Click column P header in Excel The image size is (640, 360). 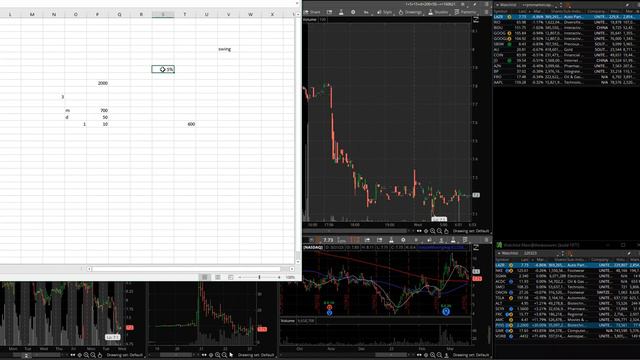pos(97,14)
